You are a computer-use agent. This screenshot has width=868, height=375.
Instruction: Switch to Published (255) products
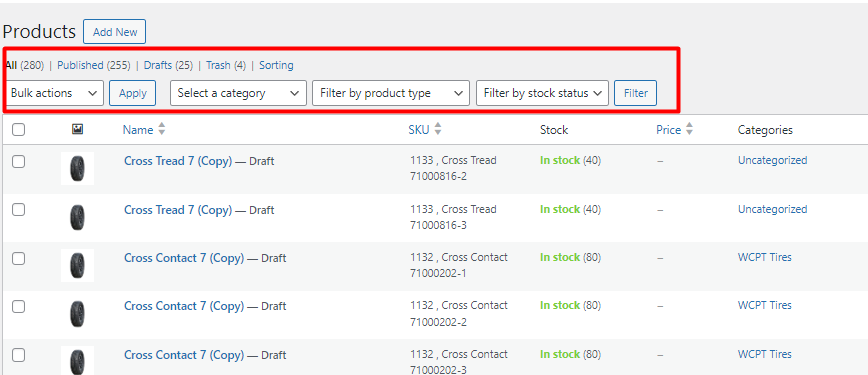(x=94, y=65)
